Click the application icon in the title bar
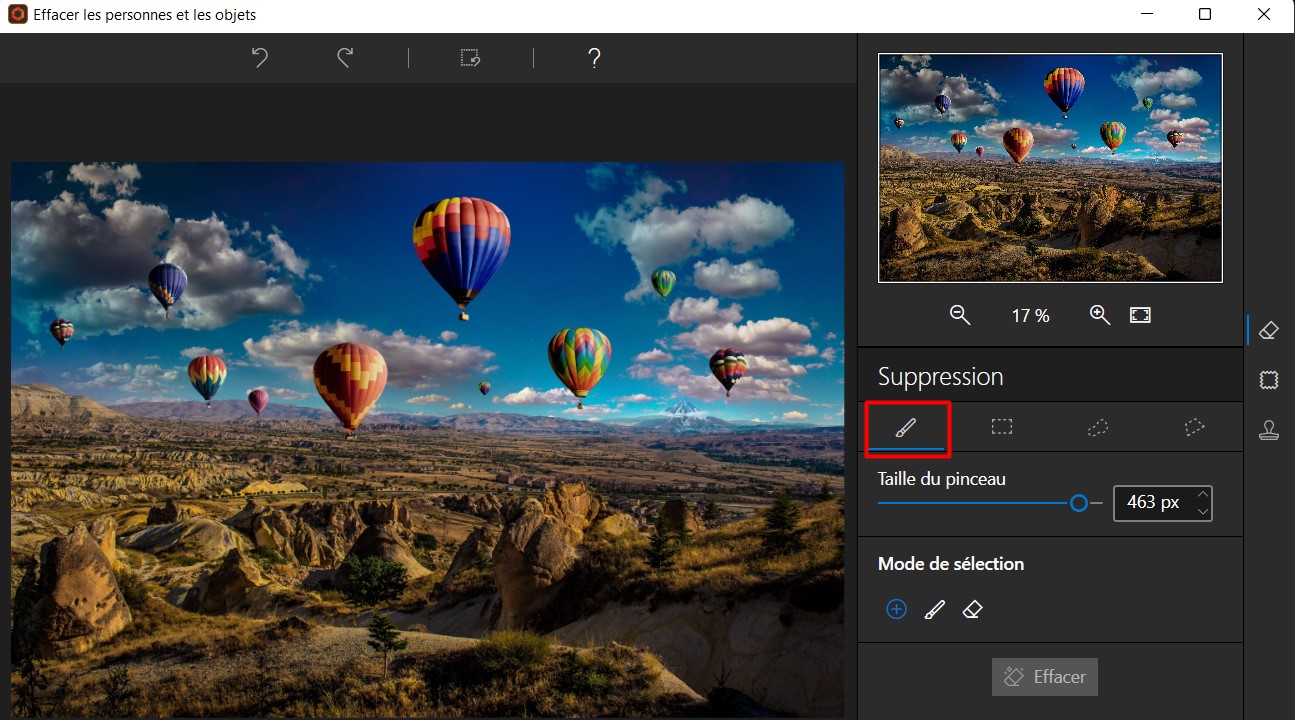The image size is (1295, 720). tap(17, 15)
